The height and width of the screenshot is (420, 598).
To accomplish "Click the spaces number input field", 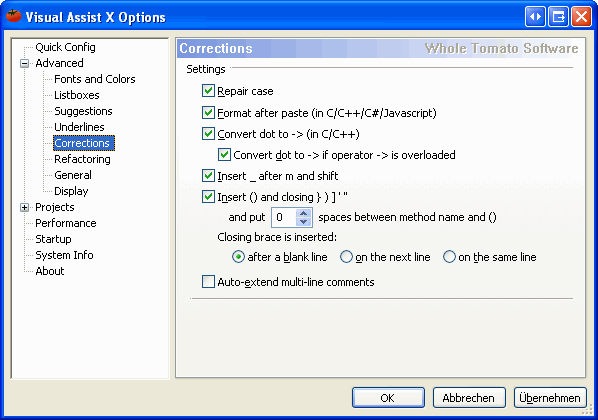I will (x=284, y=217).
